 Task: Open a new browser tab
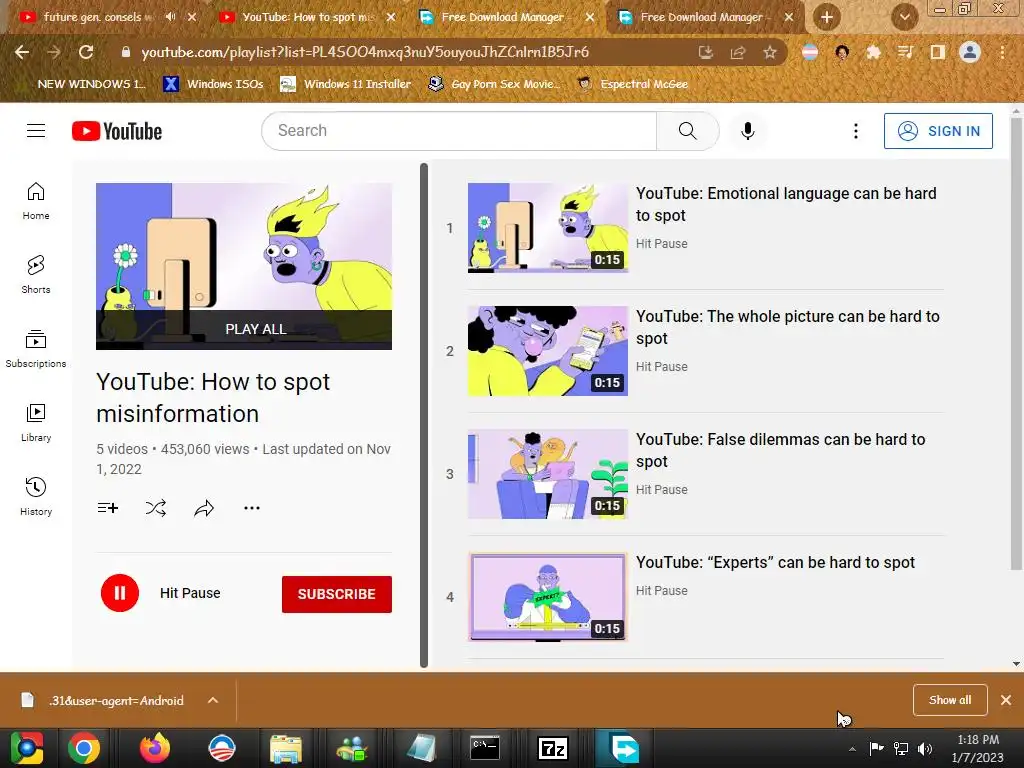pyautogui.click(x=827, y=18)
